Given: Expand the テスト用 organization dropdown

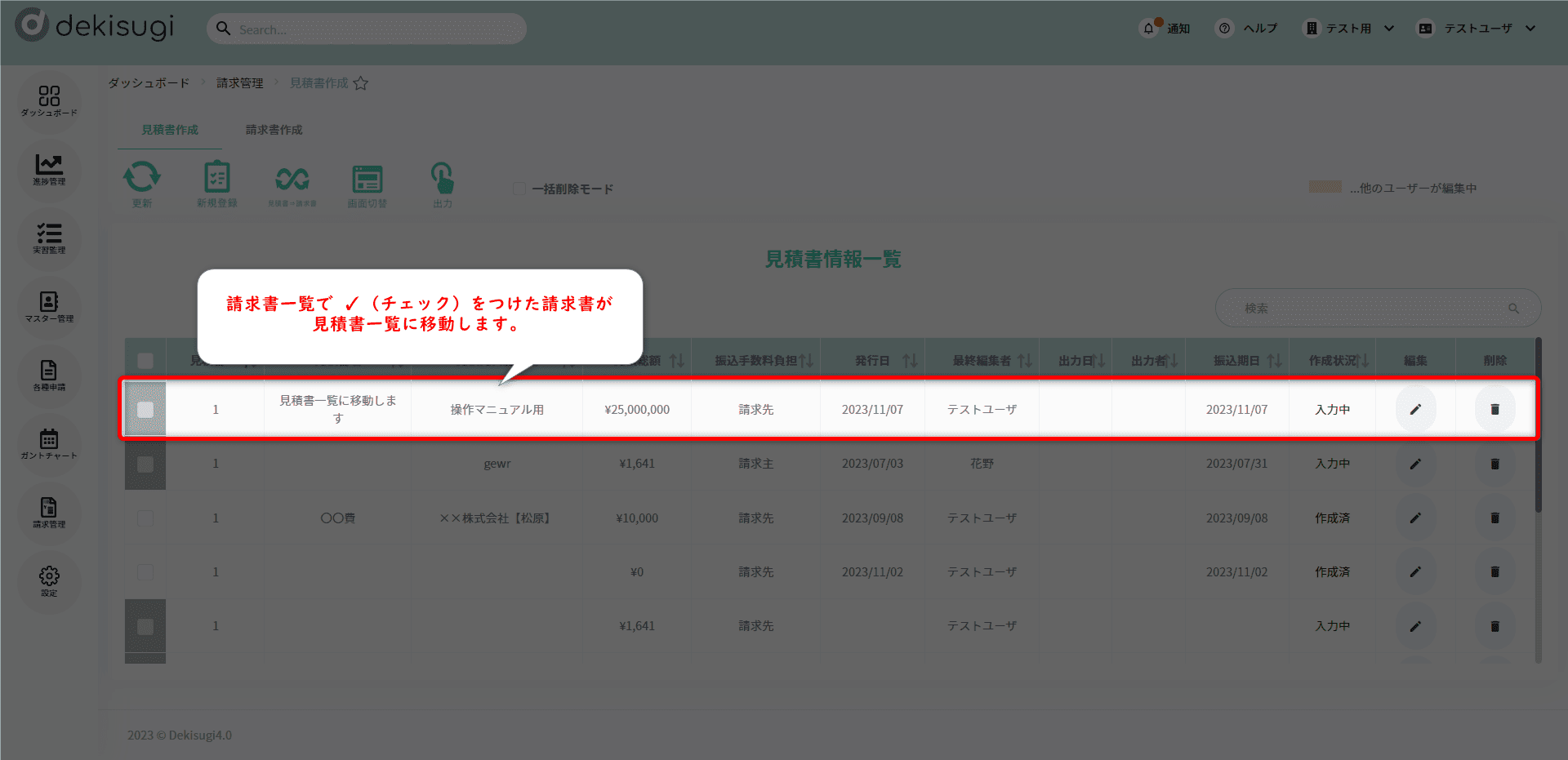Looking at the screenshot, I should tap(1348, 29).
